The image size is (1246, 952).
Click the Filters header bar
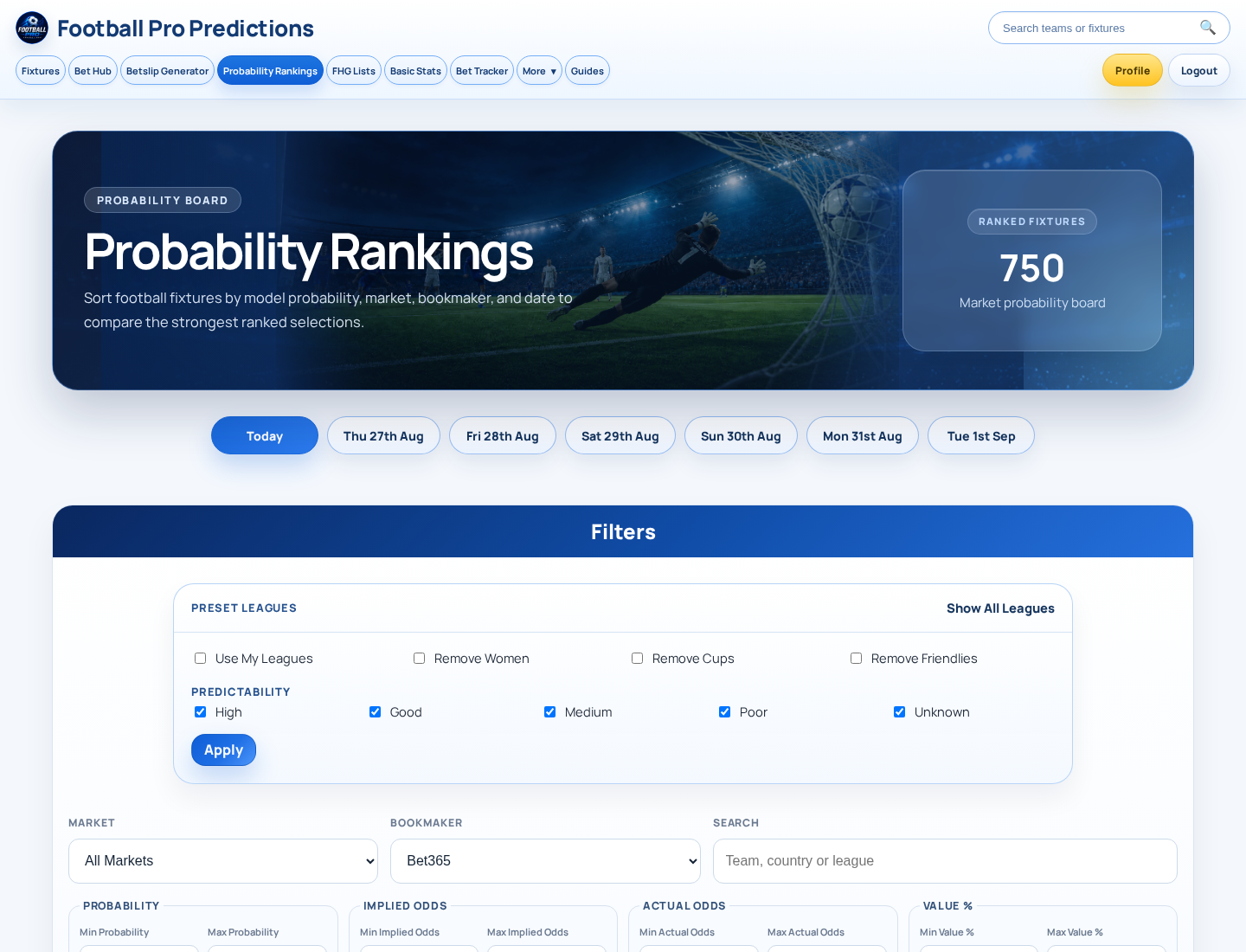[x=623, y=531]
